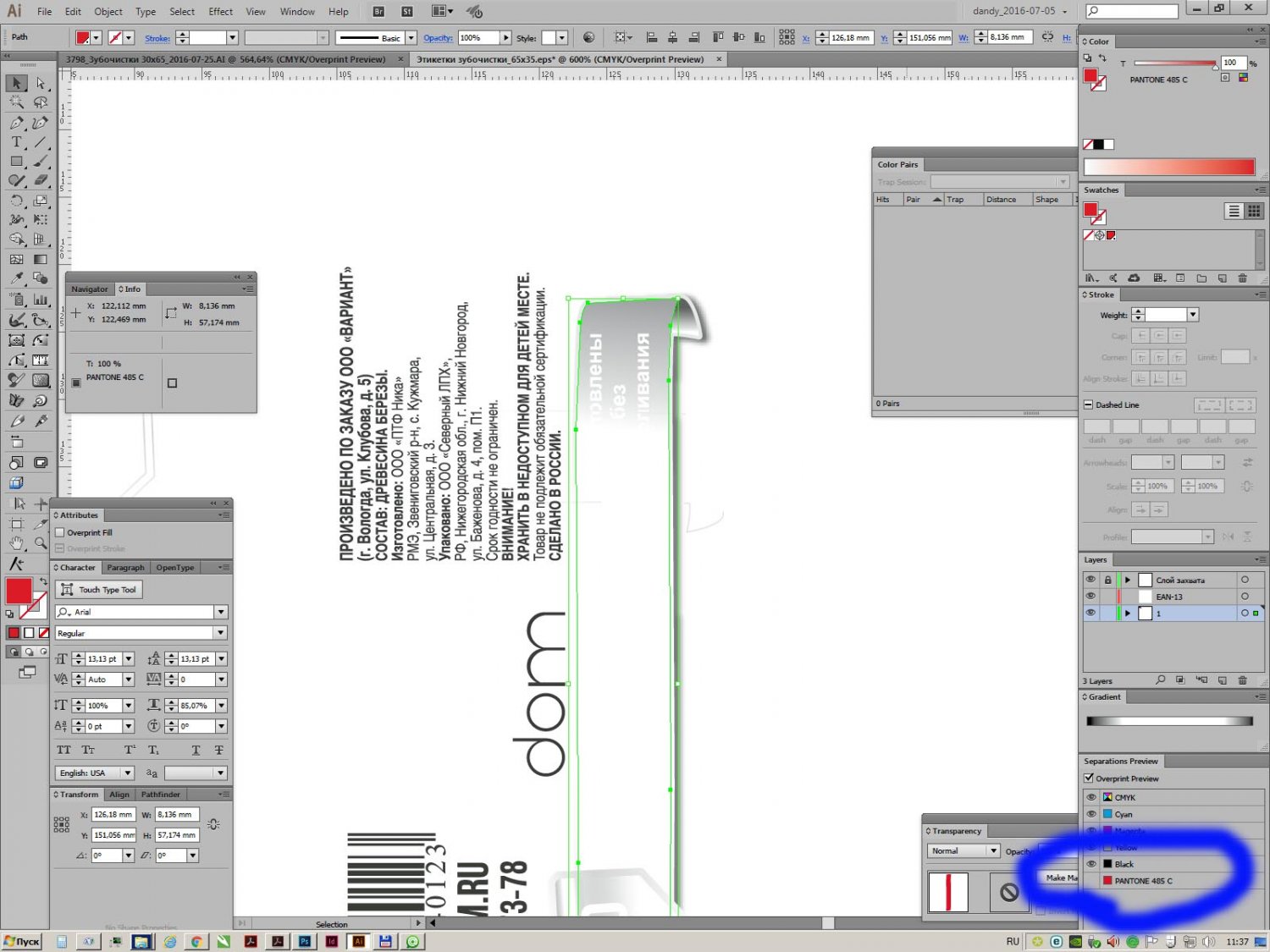Toggle the Overprint Preview checkbox
1270x952 pixels.
(x=1089, y=778)
